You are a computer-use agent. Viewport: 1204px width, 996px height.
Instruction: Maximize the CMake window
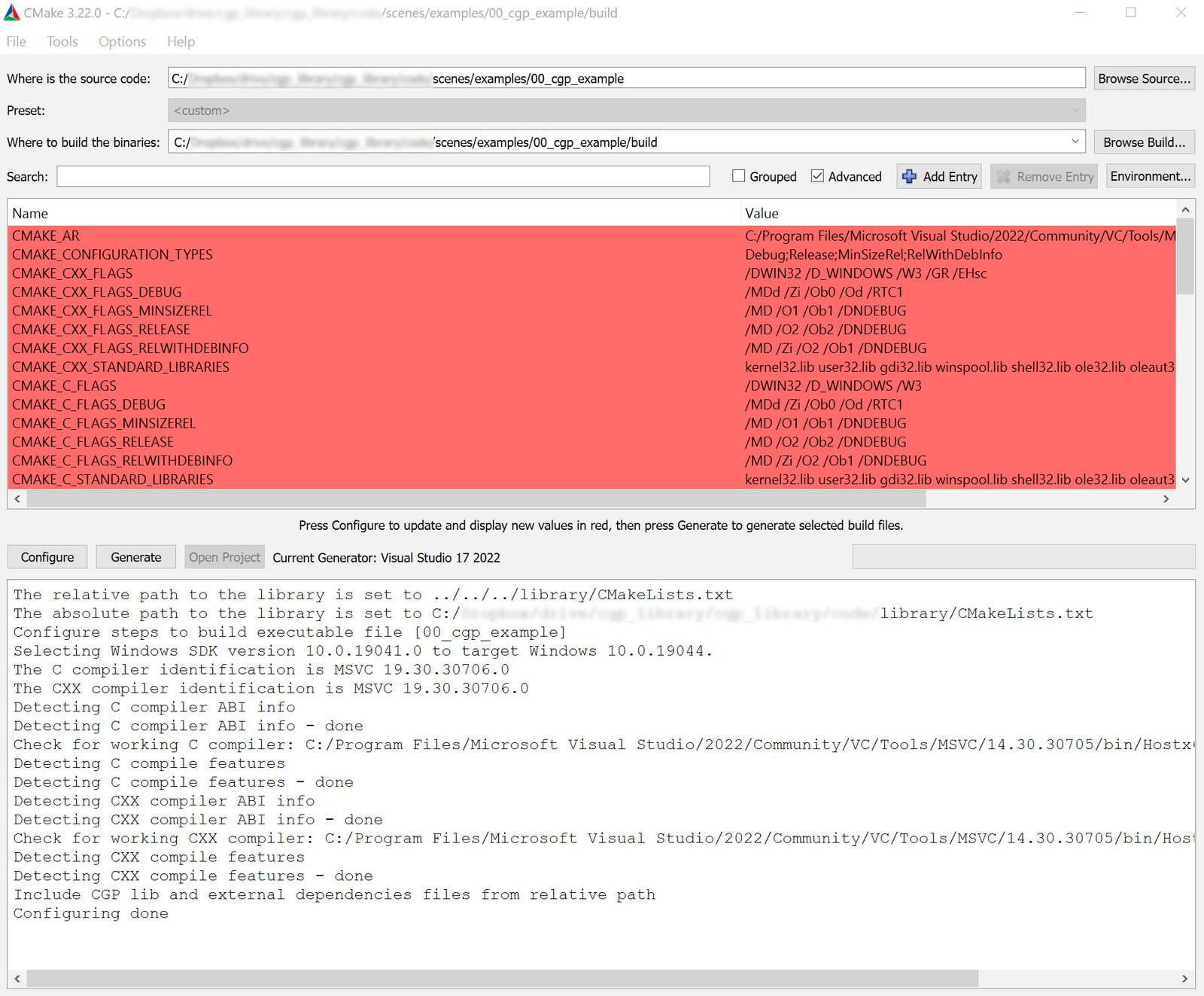[x=1130, y=13]
